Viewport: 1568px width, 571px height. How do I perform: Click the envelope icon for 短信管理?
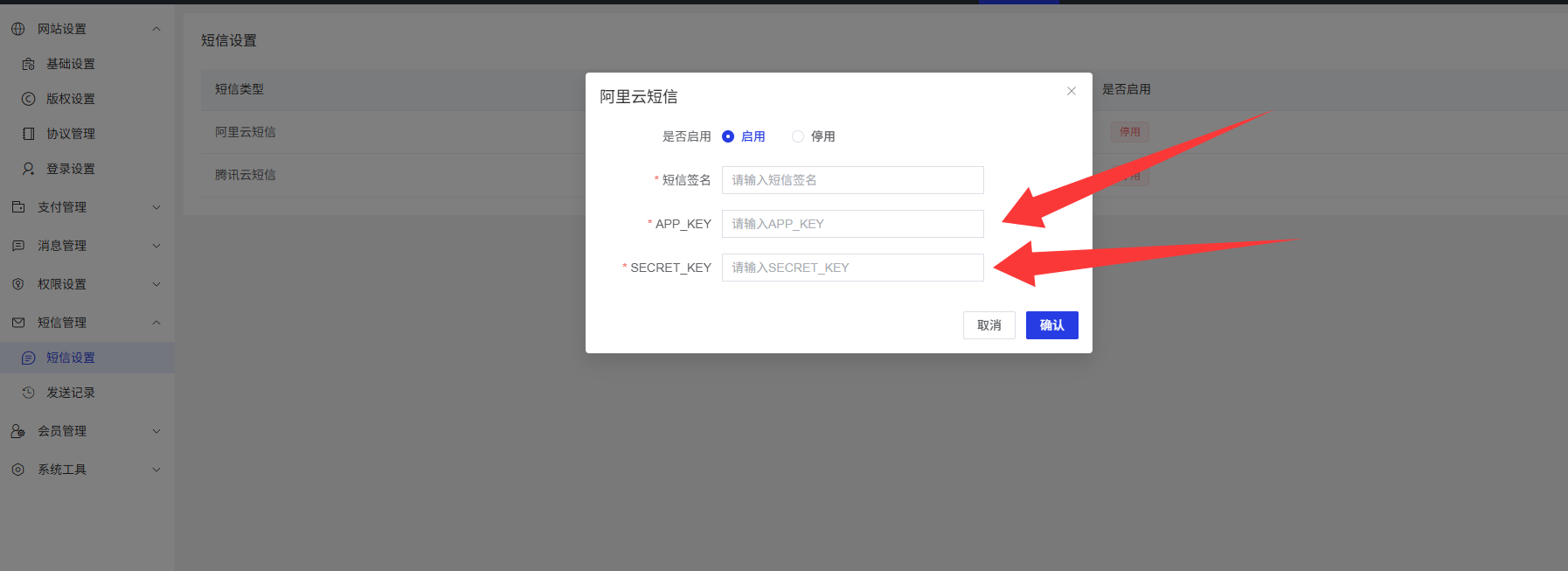tap(18, 323)
